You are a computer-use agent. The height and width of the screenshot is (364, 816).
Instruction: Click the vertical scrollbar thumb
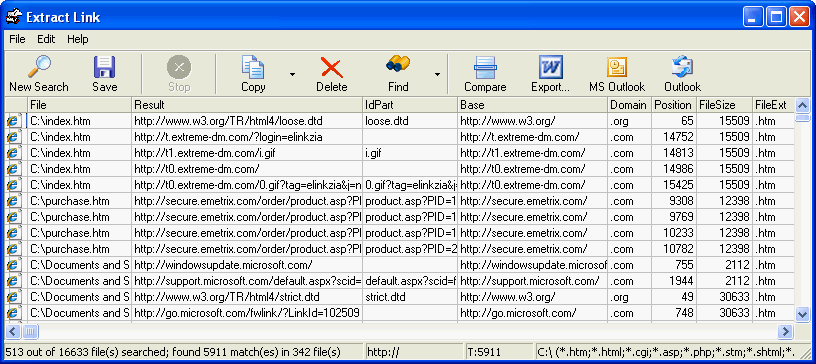803,118
